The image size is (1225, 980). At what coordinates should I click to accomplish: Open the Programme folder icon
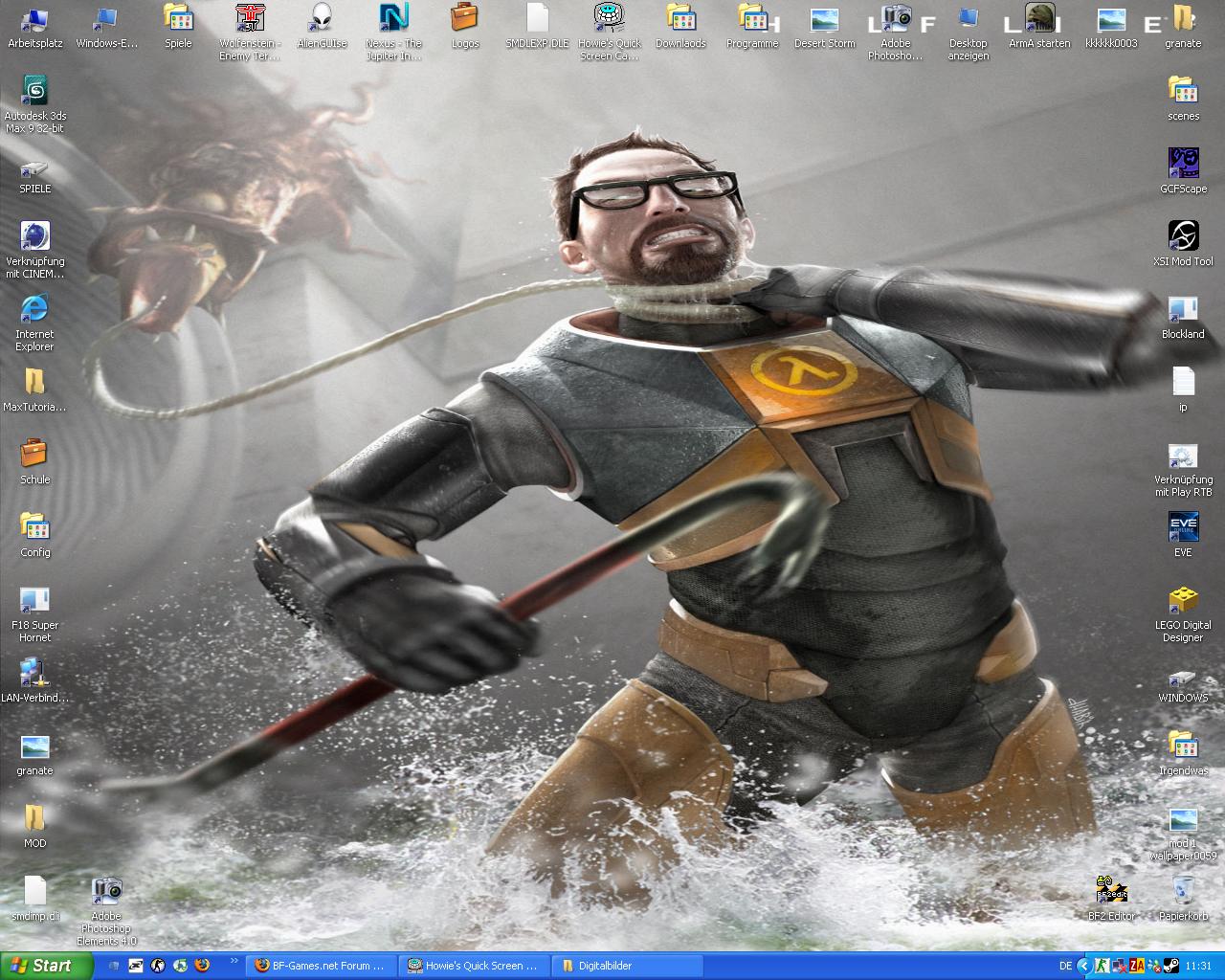752,26
